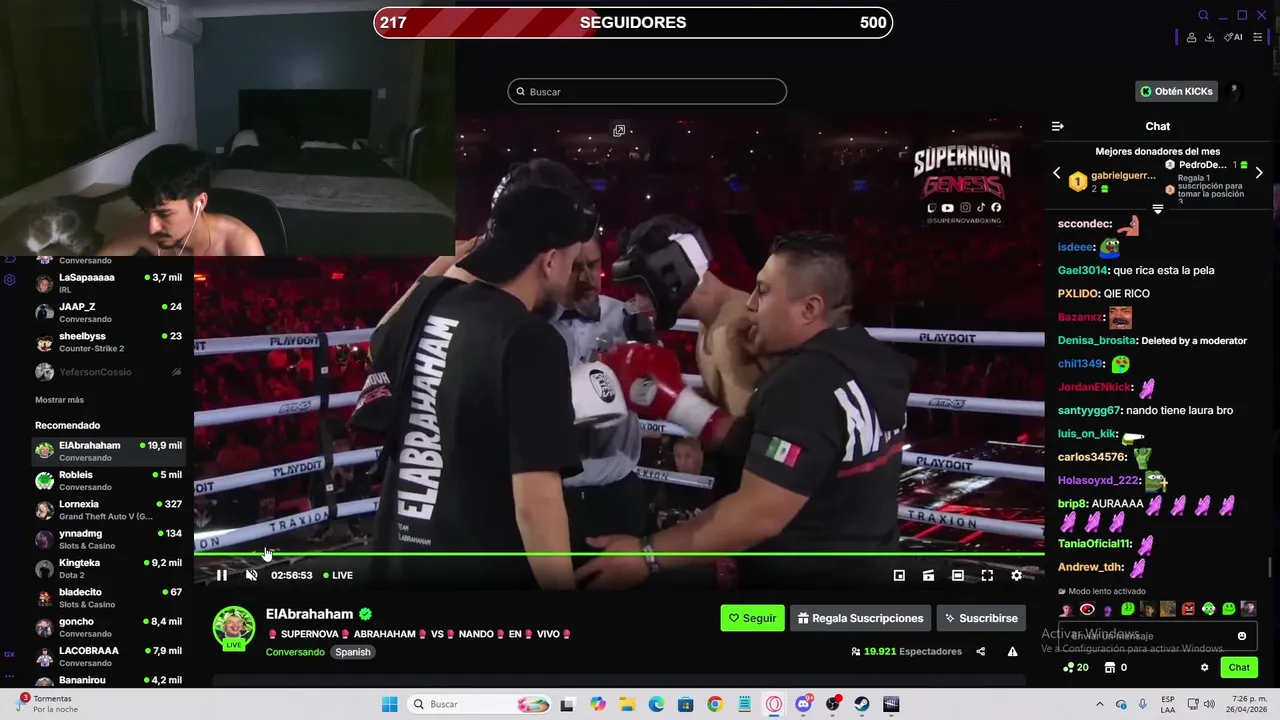Open ynnadmg recommended channel
The width and height of the screenshot is (1280, 720).
(x=108, y=539)
